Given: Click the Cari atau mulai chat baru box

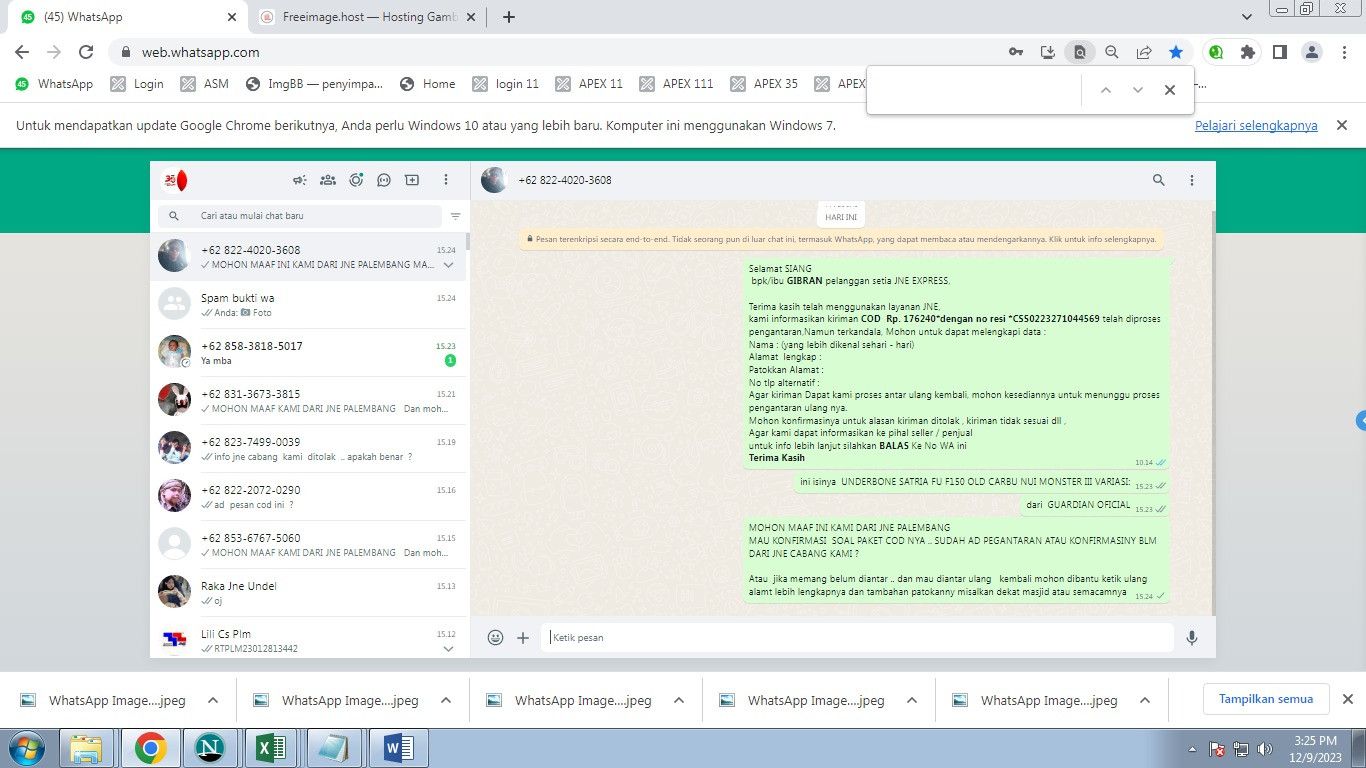Looking at the screenshot, I should (x=299, y=216).
